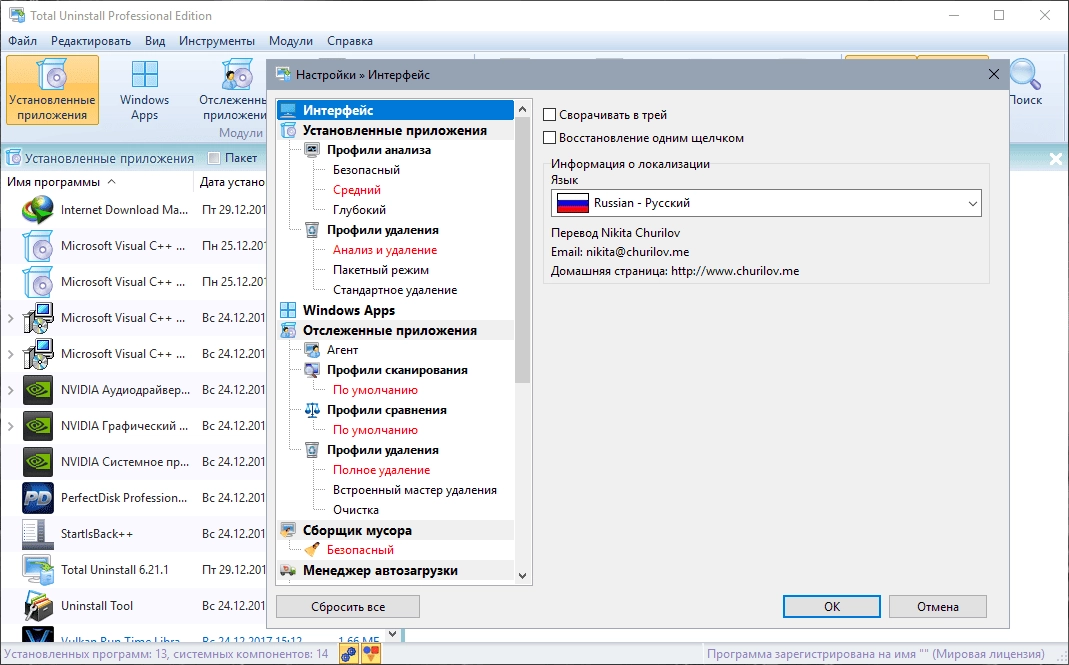Click Windows Apps icon in settings tree
Image resolution: width=1069 pixels, height=665 pixels.
point(288,310)
